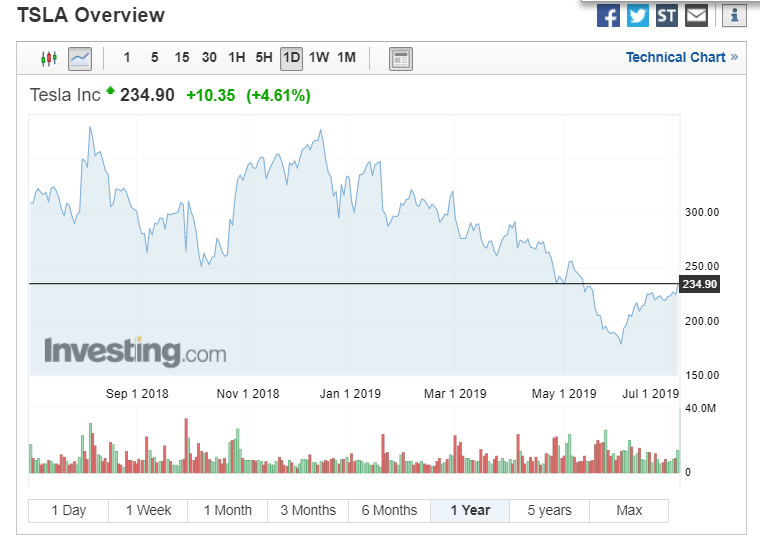
Task: Click the May 1 2019 axis label
Action: coord(564,394)
